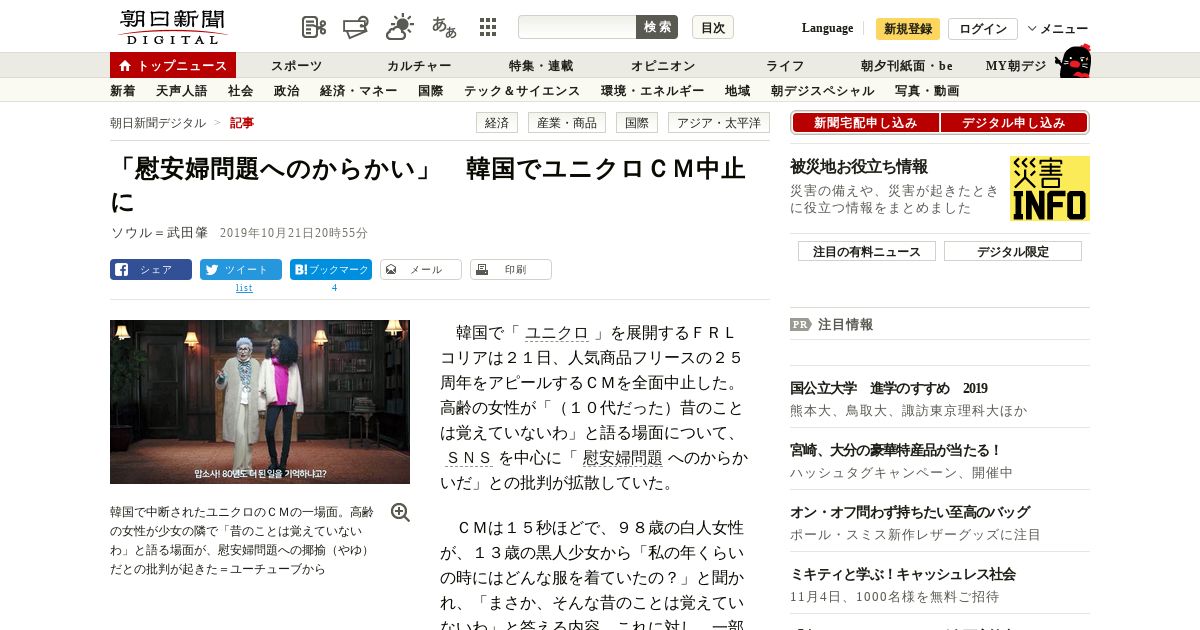Click 新規登録 sign-up button
Viewport: 1200px width, 630px height.
908,29
